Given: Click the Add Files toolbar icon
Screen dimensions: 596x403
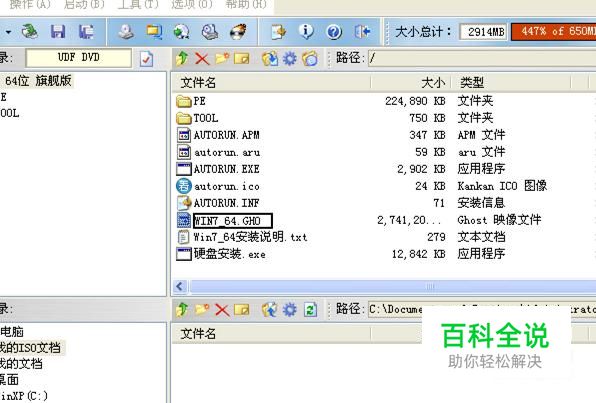Looking at the screenshot, I should coord(279,32).
